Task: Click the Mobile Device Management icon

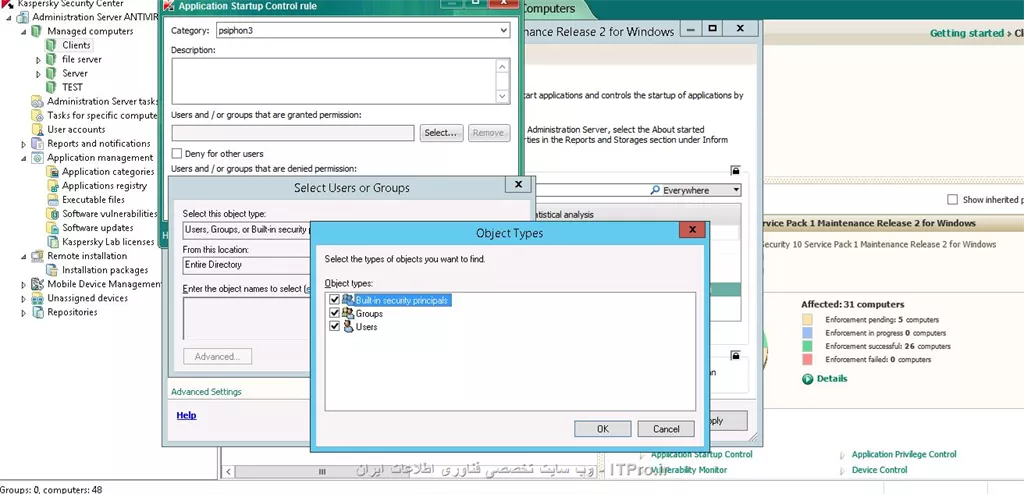Action: coord(37,284)
